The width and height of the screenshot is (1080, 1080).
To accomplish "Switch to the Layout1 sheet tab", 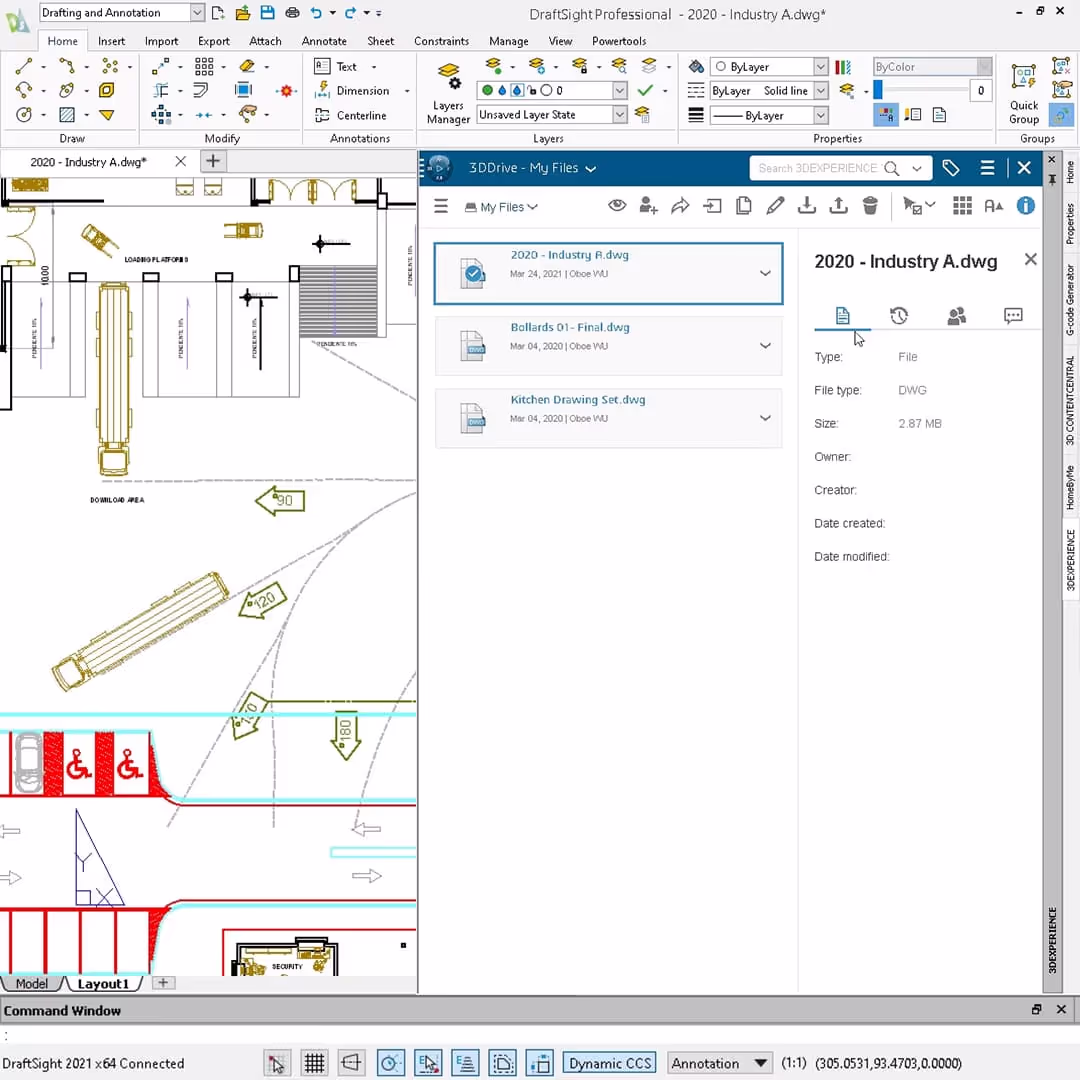I will pos(103,984).
